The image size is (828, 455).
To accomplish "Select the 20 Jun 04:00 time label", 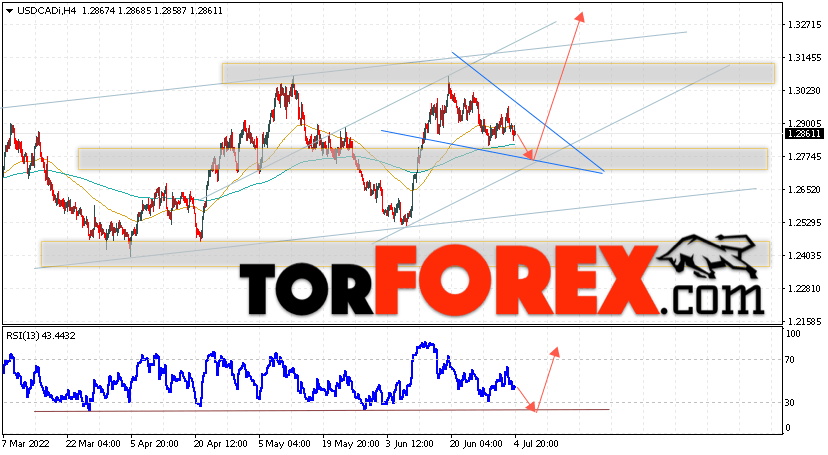I will (476, 443).
